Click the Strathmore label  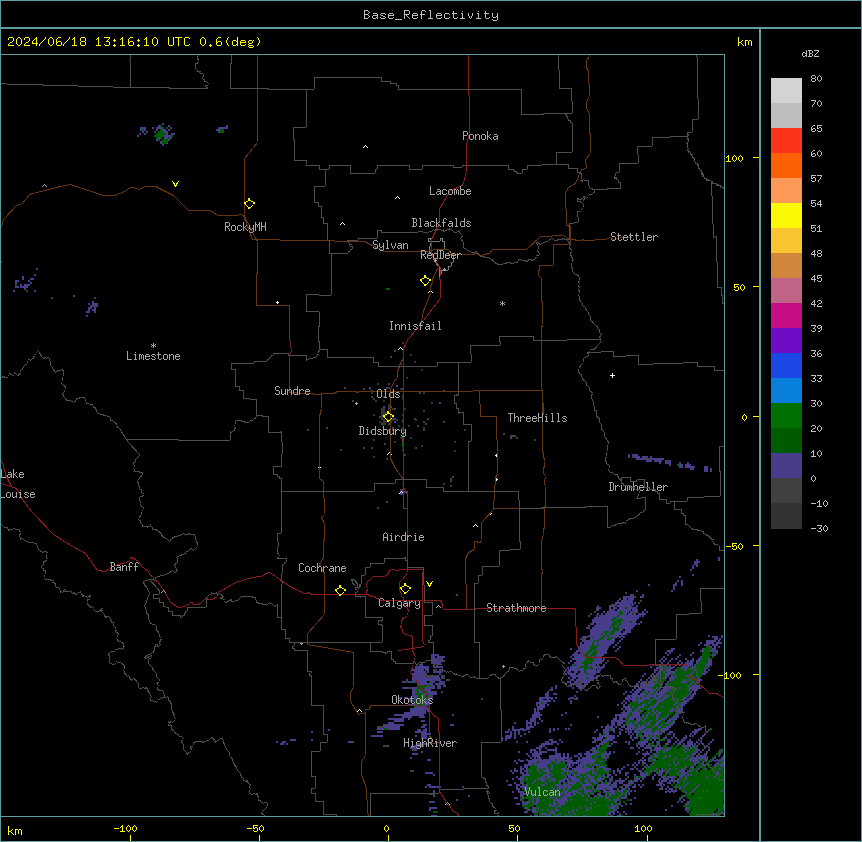(516, 608)
